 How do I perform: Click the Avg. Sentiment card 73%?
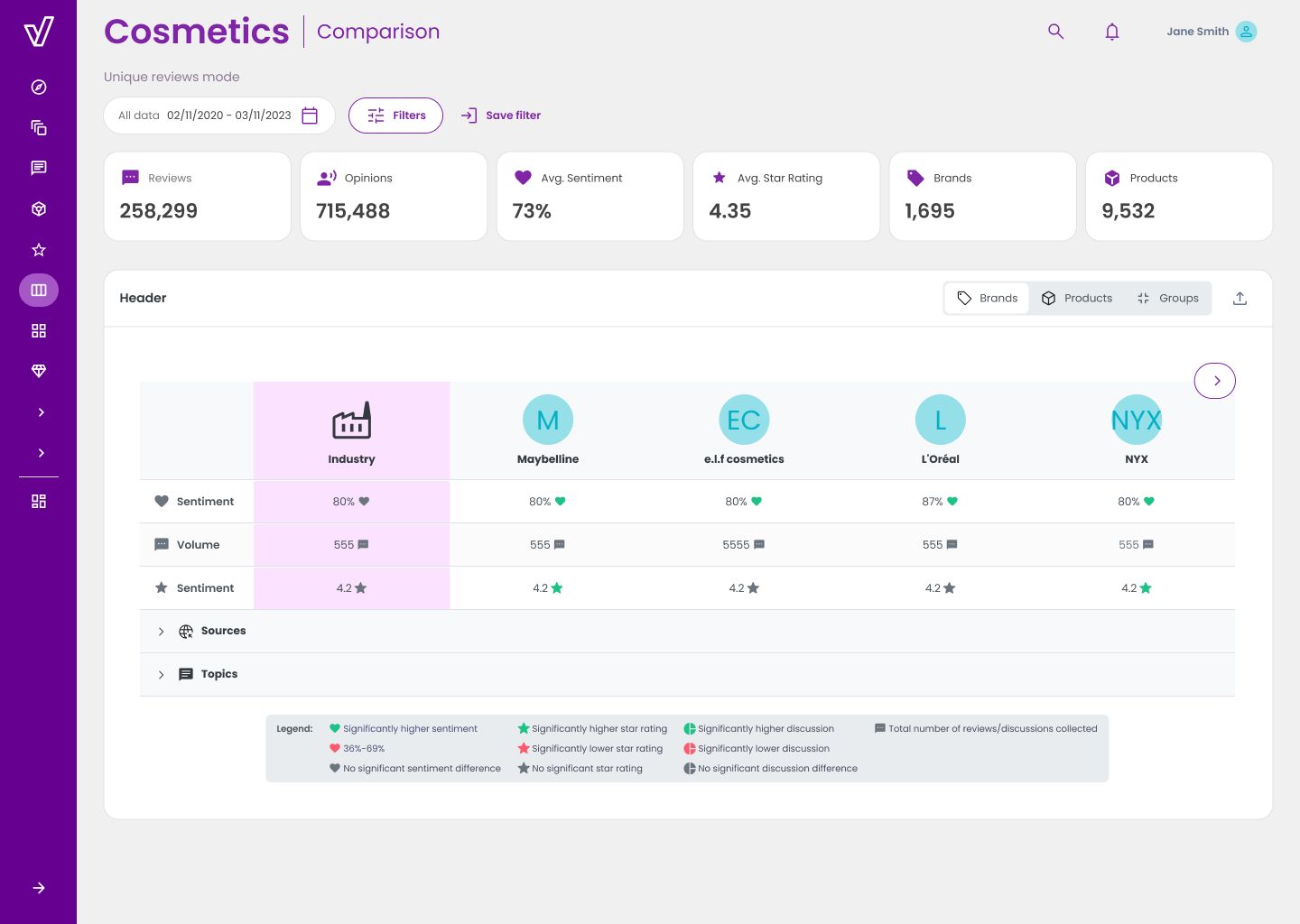click(590, 196)
